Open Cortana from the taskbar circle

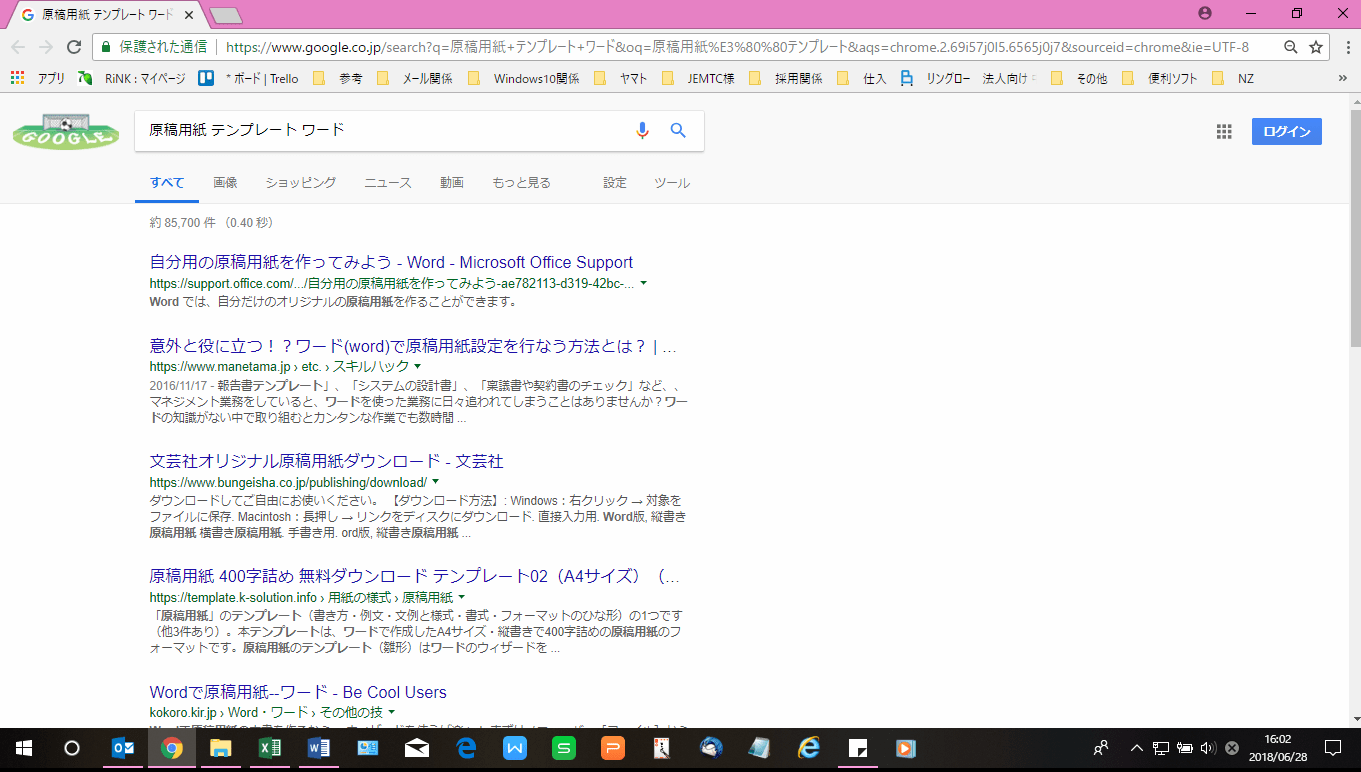click(x=72, y=748)
